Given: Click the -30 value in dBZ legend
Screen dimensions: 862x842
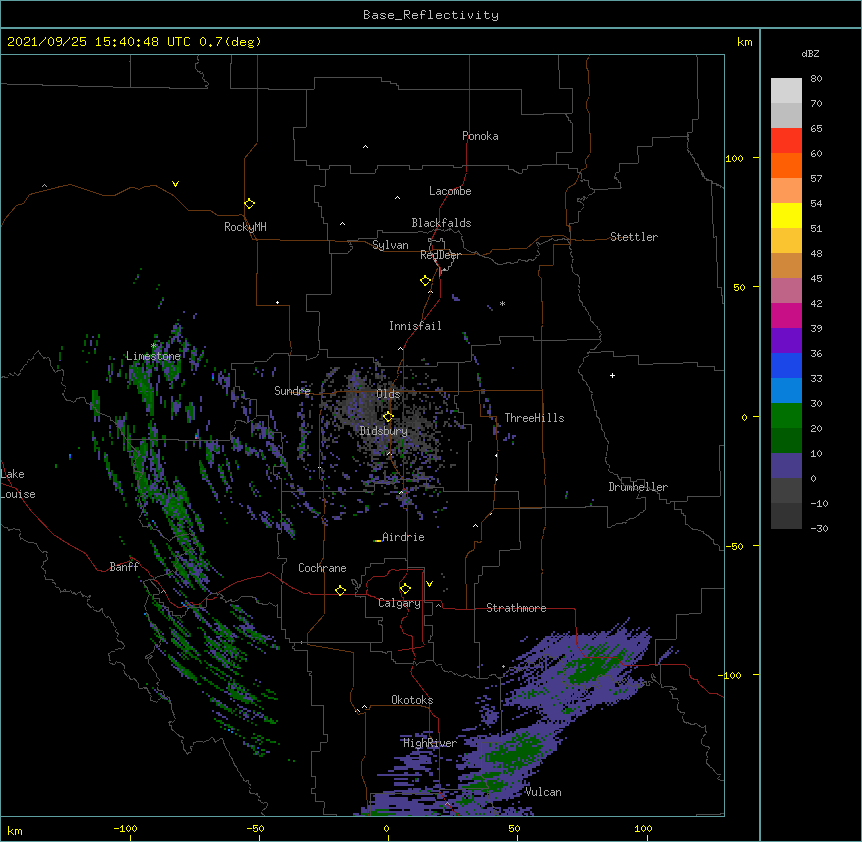Looking at the screenshot, I should 819,528.
